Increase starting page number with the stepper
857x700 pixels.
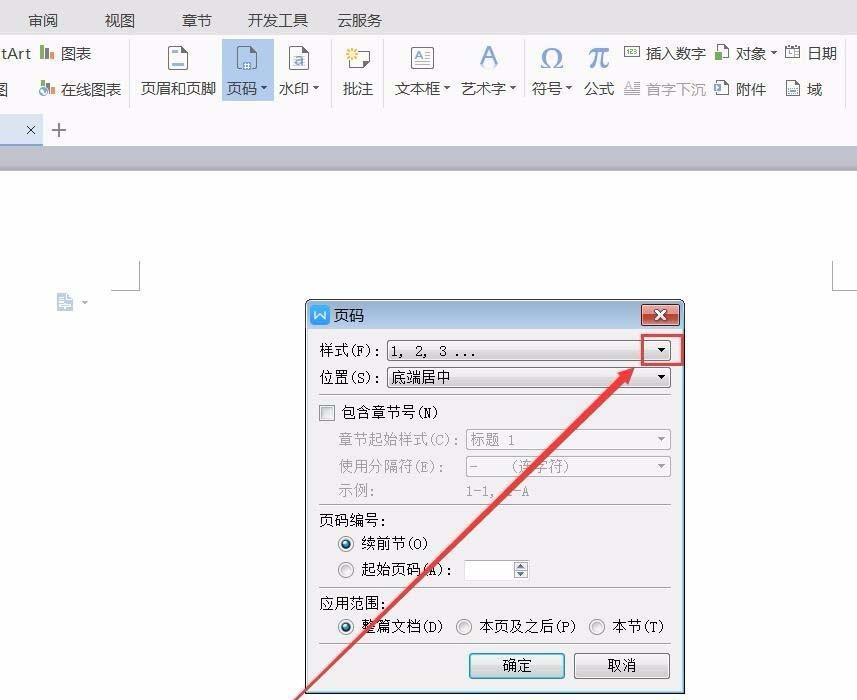point(521,565)
